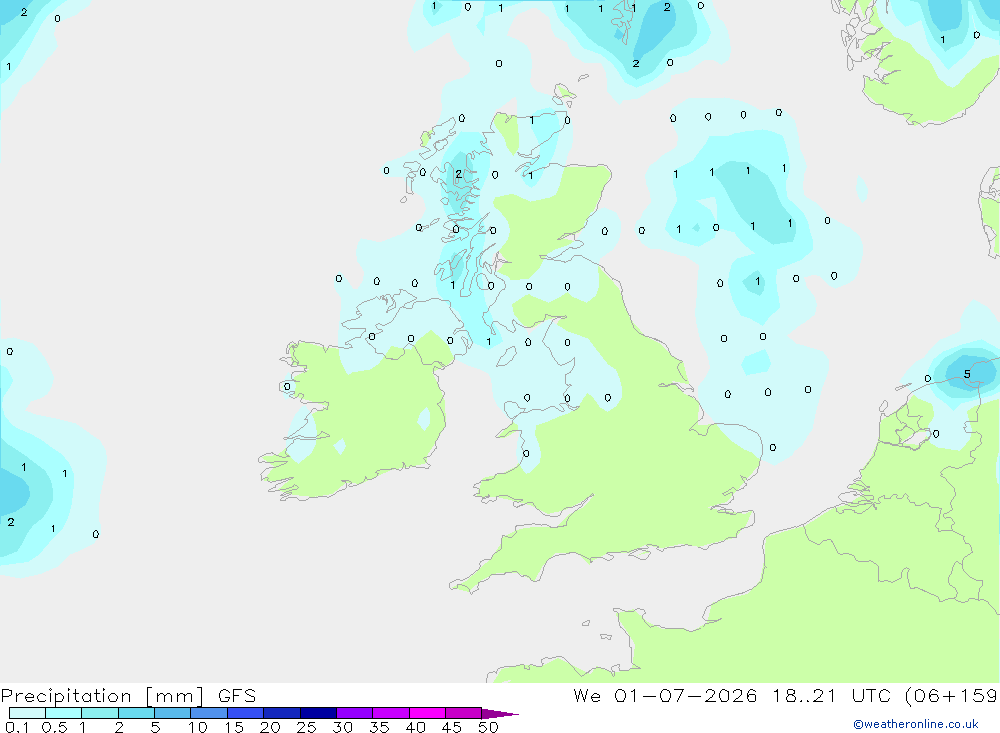Pick the 15–20 mm legend color box

click(x=246, y=713)
